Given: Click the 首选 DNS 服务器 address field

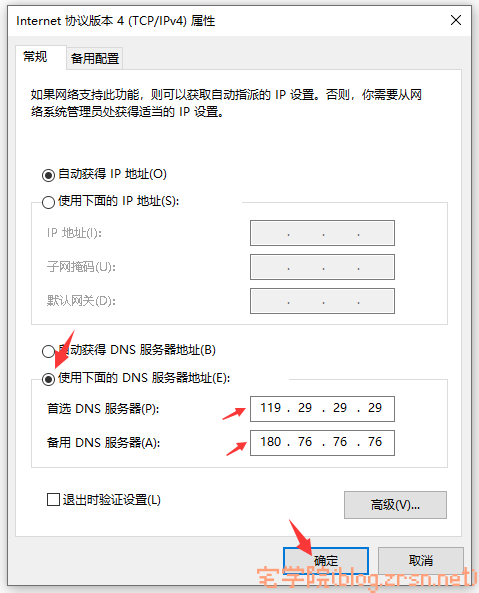Looking at the screenshot, I should pyautogui.click(x=322, y=408).
